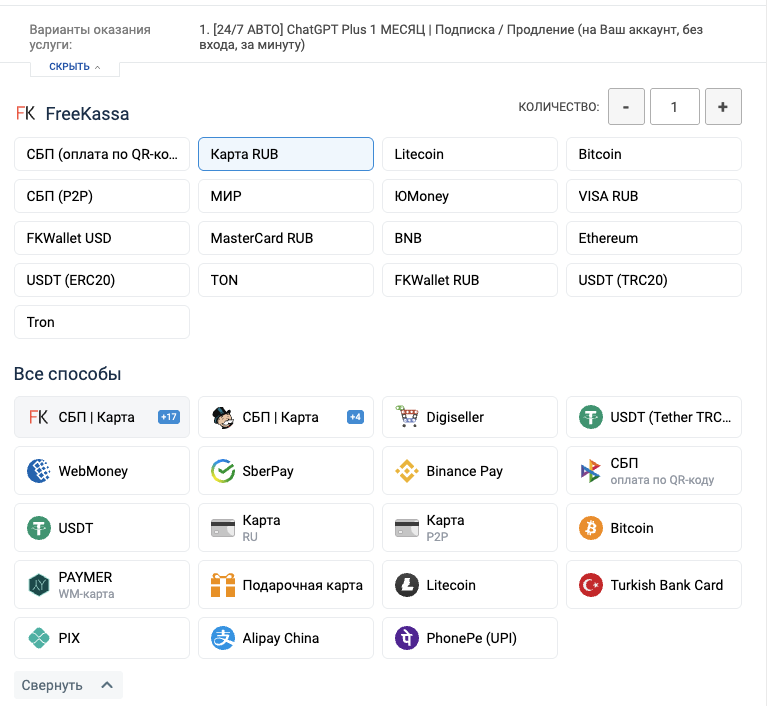Click the SberPay checkmark icon
767x706 pixels.
coord(223,471)
